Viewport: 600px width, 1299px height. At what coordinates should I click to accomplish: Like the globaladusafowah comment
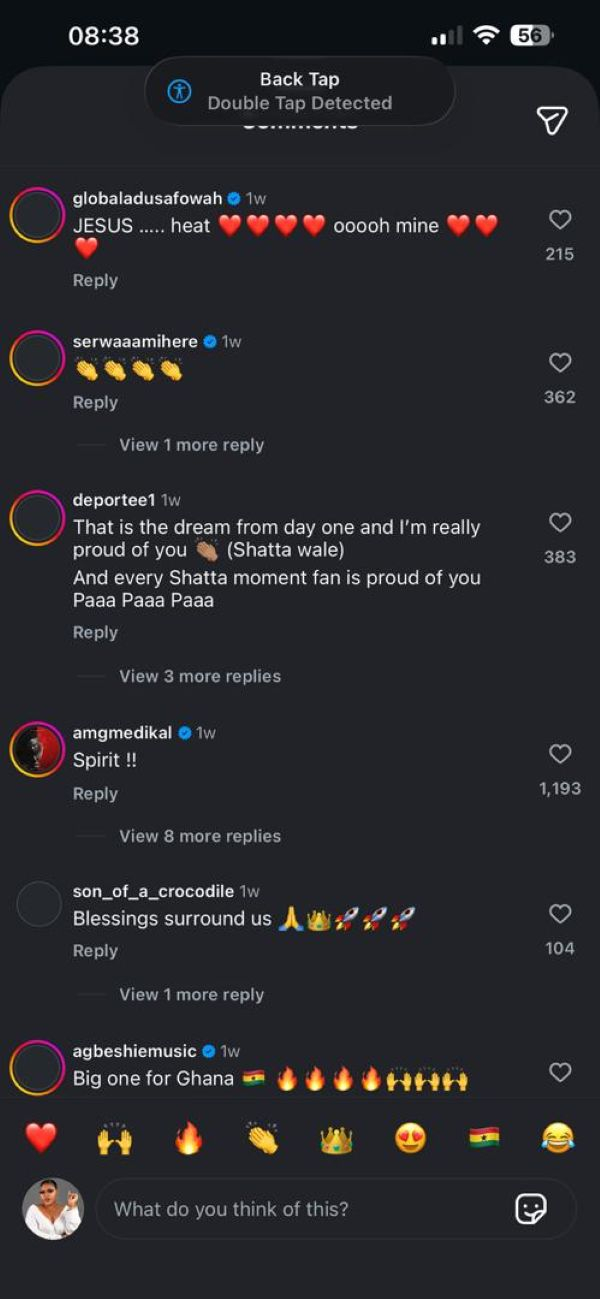pyautogui.click(x=560, y=220)
